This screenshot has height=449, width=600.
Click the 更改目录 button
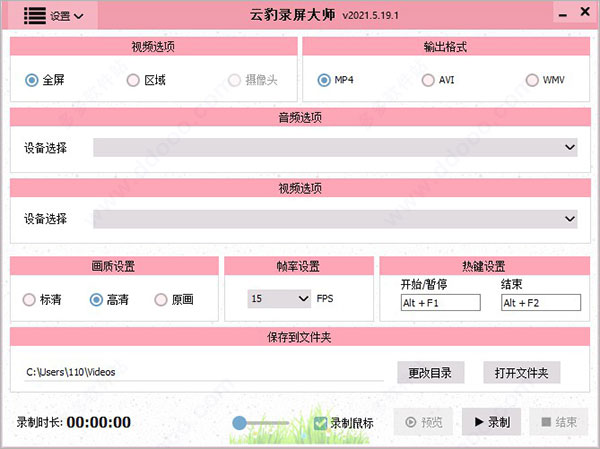pyautogui.click(x=431, y=372)
